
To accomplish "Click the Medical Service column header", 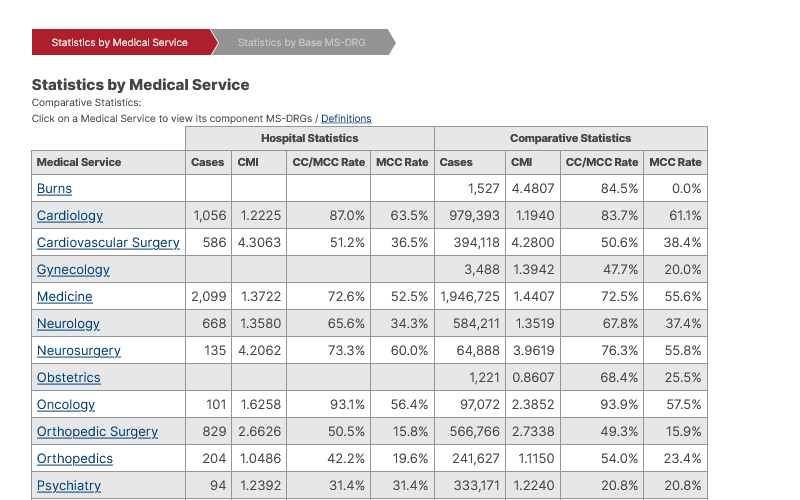I will 79,162.
